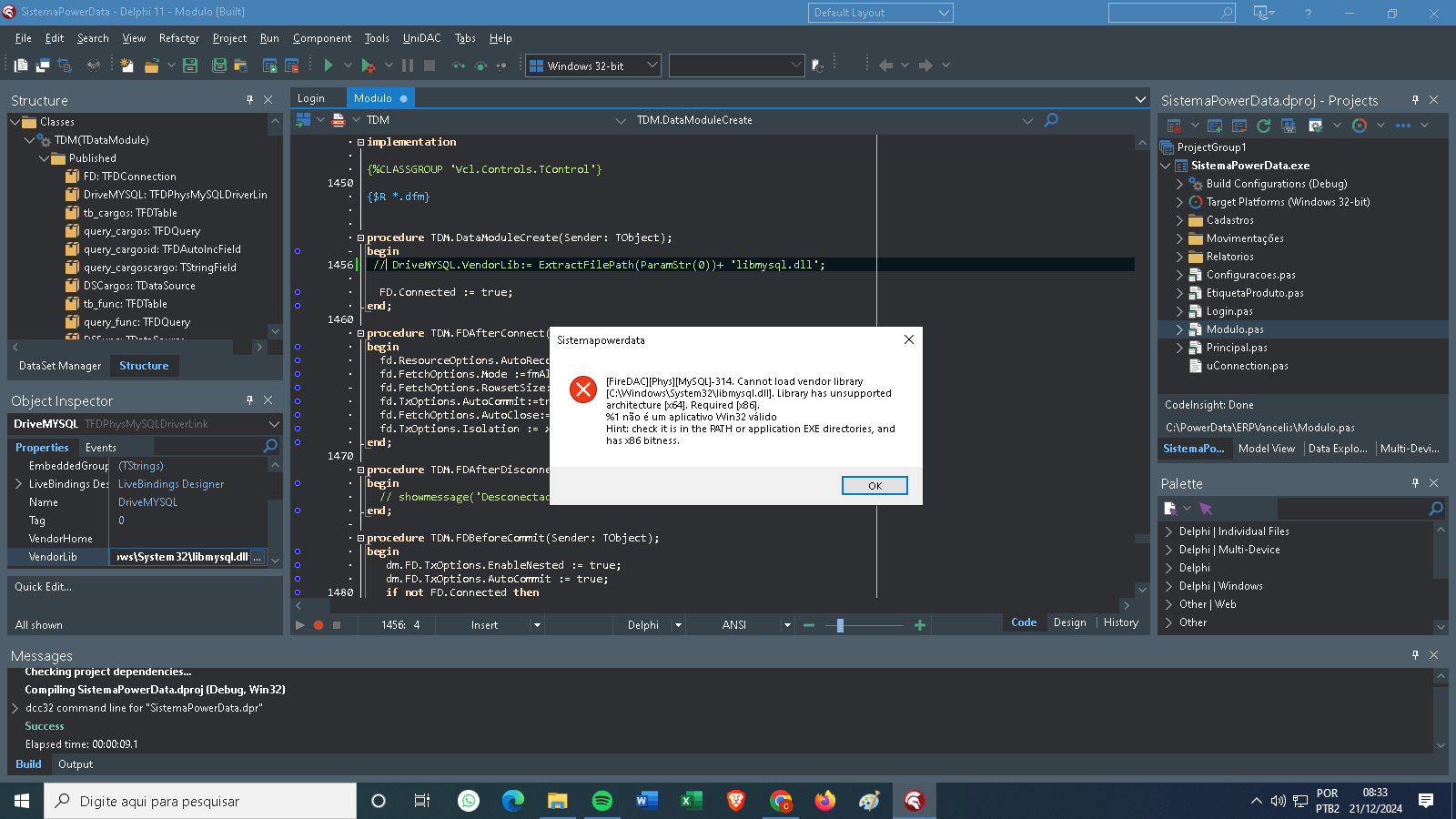The height and width of the screenshot is (819, 1456).
Task: Collapse the DataModuleCreate procedure fold marker
Action: click(360, 238)
